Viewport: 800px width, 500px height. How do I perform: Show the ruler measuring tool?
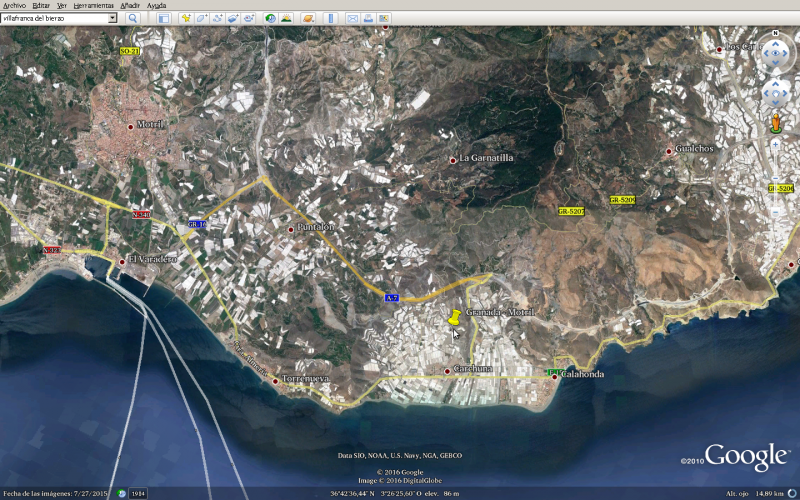pyautogui.click(x=330, y=18)
